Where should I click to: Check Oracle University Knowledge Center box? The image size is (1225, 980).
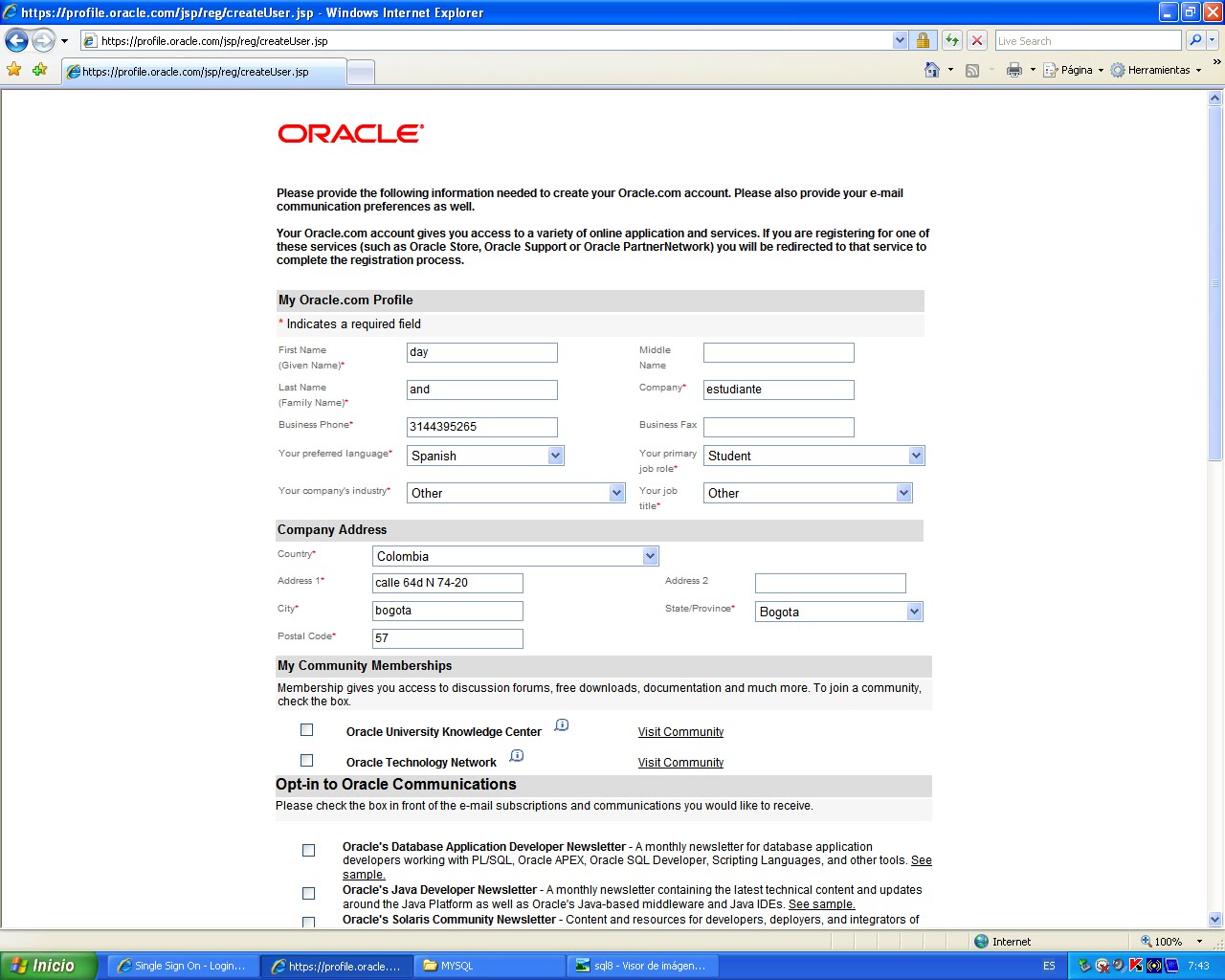(307, 730)
